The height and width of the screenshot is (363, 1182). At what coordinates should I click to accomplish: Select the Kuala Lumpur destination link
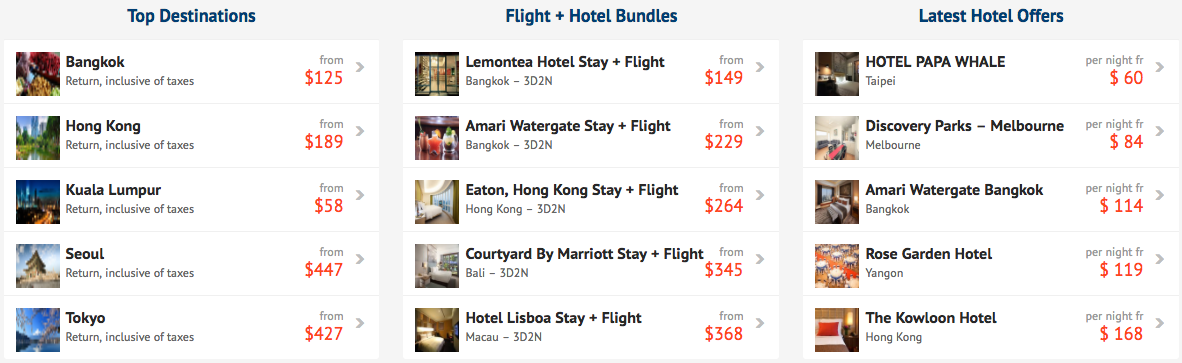click(113, 190)
